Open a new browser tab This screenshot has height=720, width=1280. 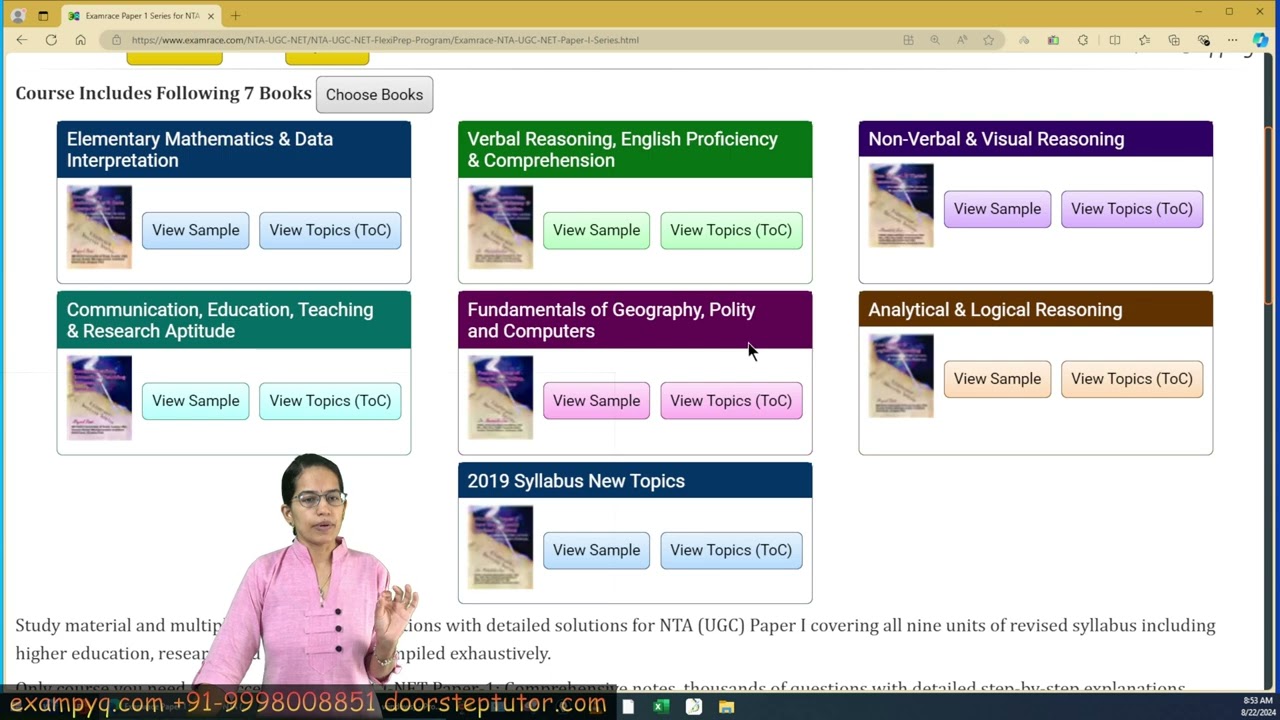click(235, 15)
